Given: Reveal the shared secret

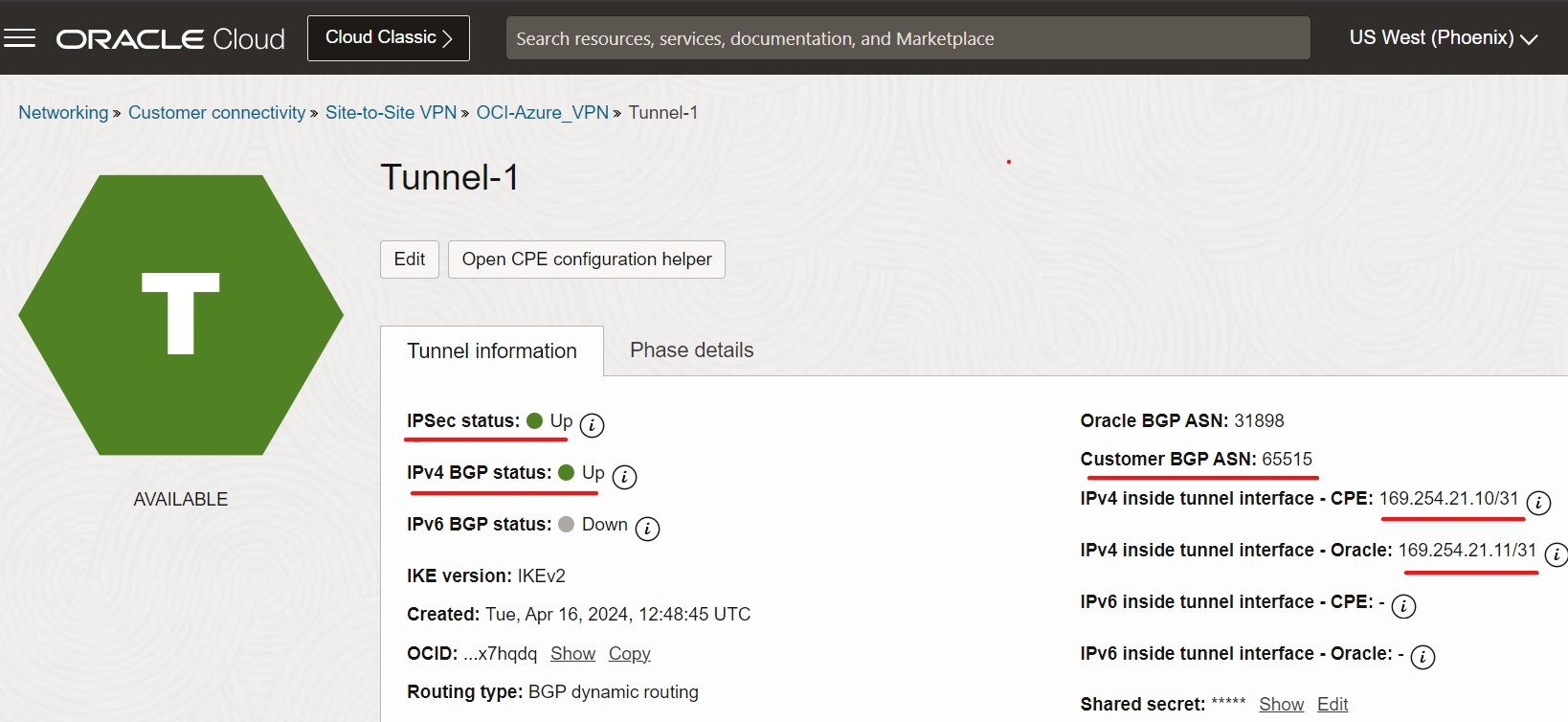Looking at the screenshot, I should [x=1281, y=705].
